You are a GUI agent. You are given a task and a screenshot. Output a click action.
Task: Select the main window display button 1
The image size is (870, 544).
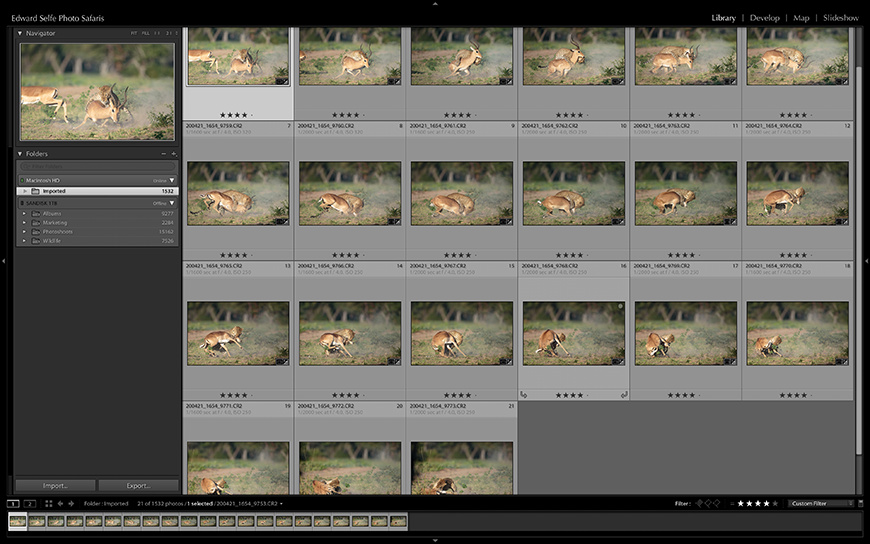[x=13, y=503]
